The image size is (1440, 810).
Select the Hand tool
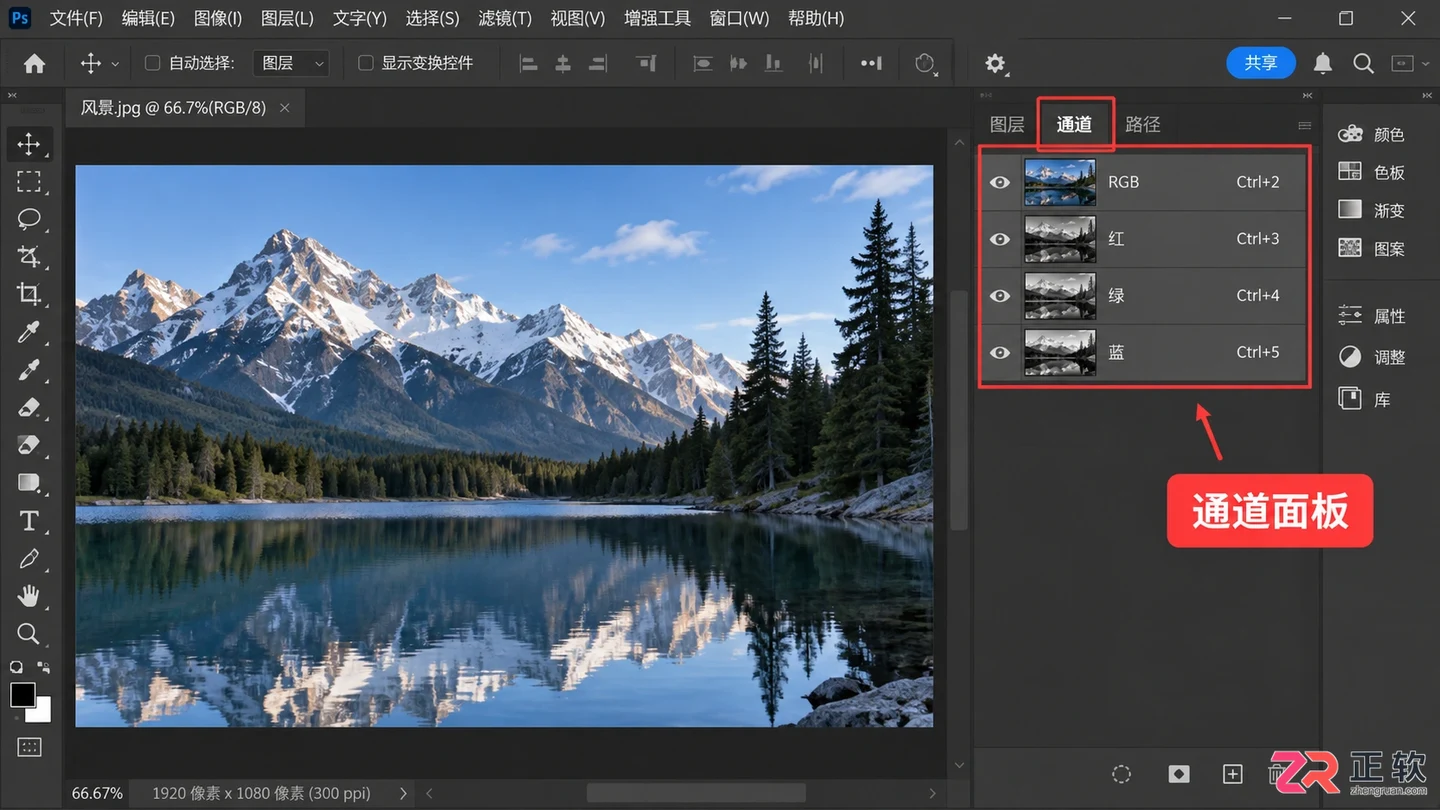[29, 596]
